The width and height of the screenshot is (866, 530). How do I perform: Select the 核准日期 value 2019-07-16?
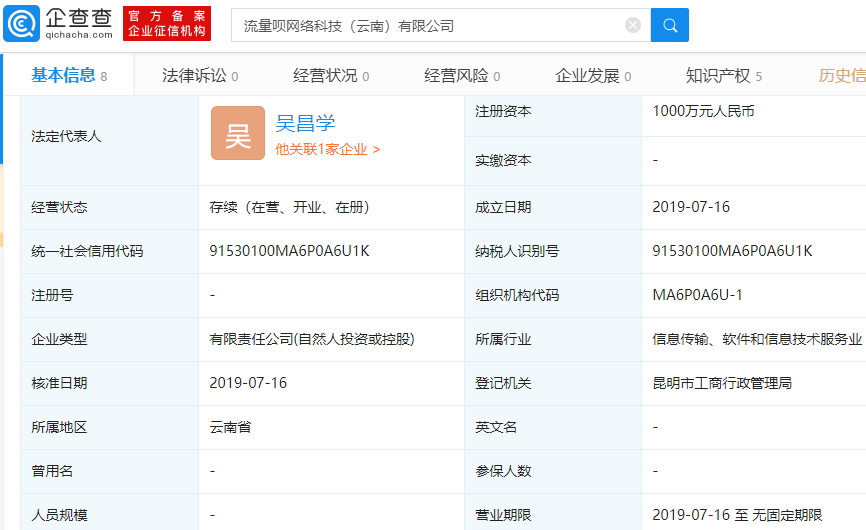[x=248, y=383]
